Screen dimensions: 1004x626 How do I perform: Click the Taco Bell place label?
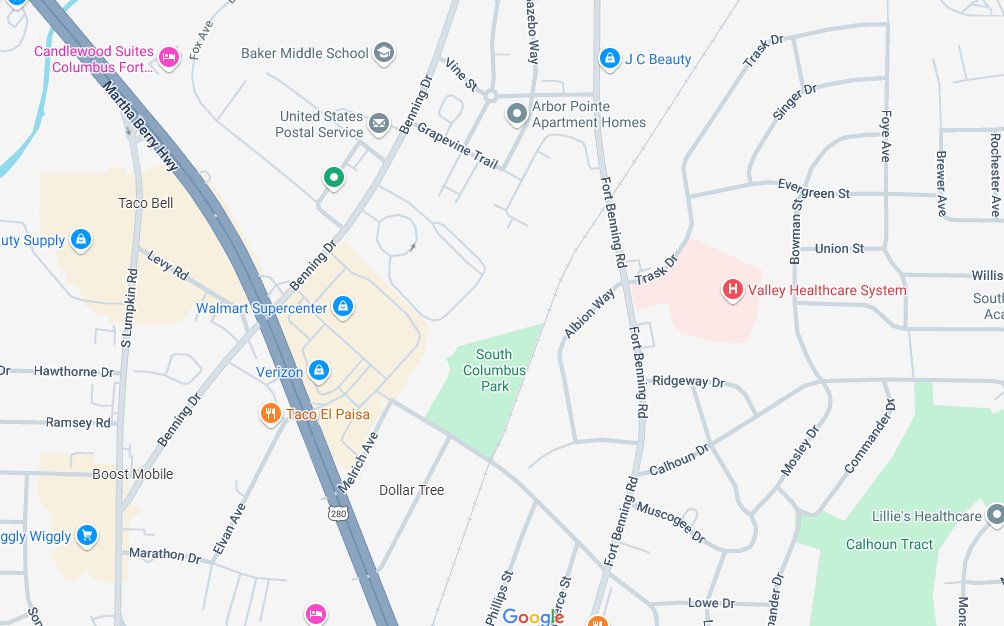click(145, 203)
